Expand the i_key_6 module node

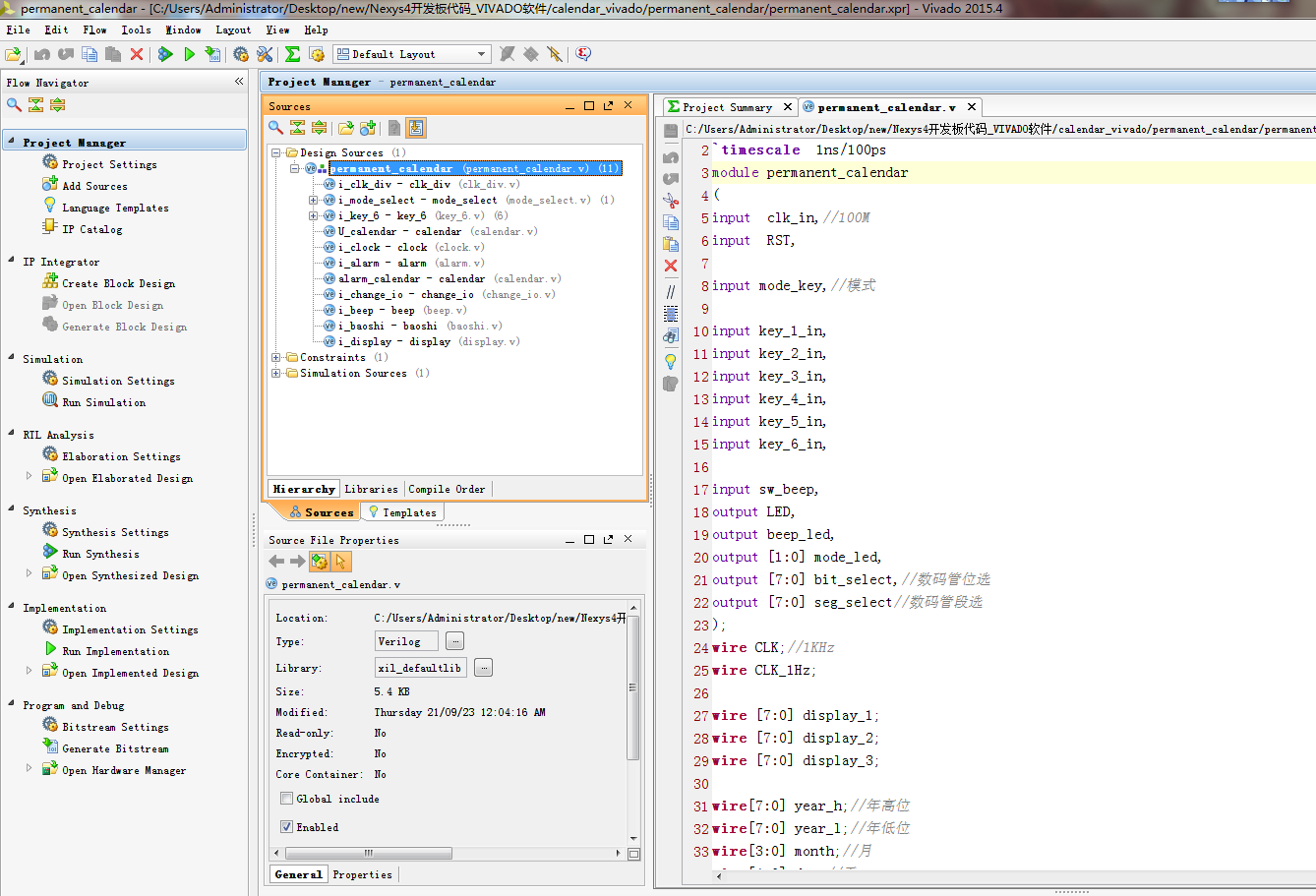314,216
